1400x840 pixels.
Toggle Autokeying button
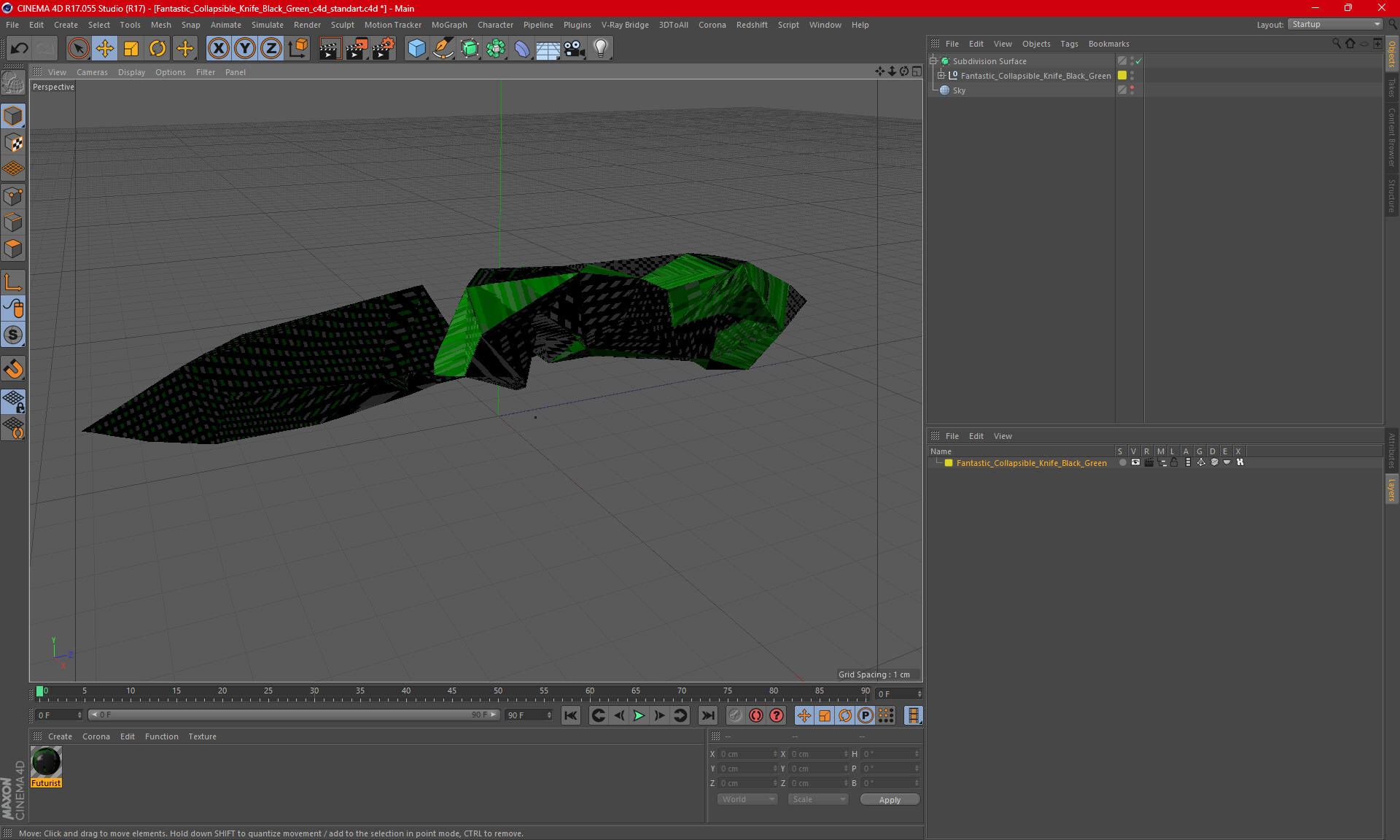coord(756,715)
